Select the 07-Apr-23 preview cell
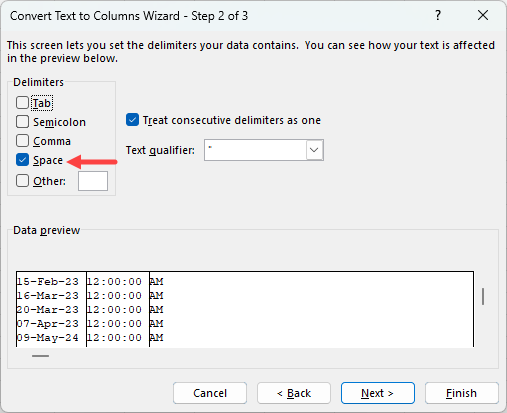507x413 pixels. [48, 324]
